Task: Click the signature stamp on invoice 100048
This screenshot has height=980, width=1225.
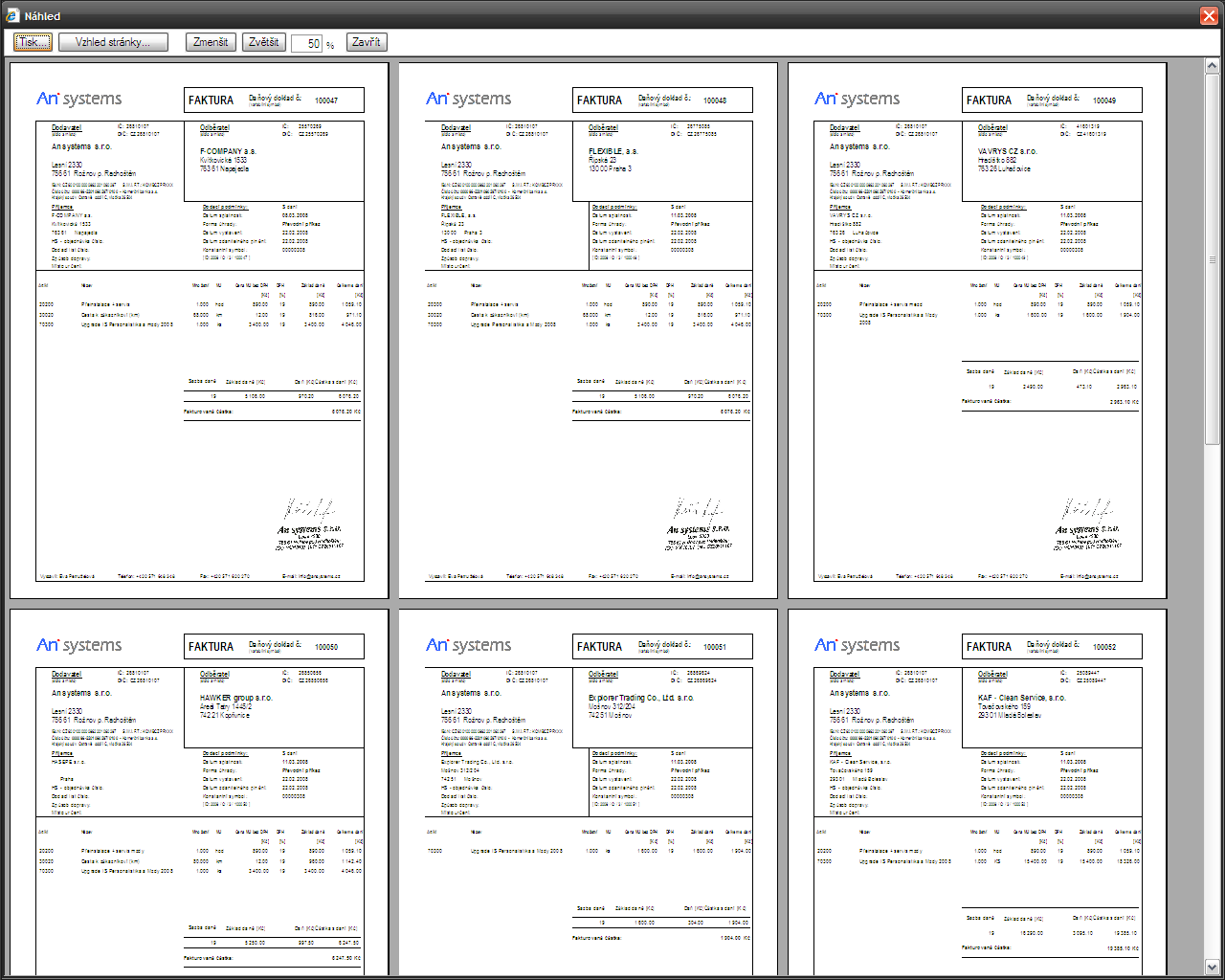Action: click(699, 523)
